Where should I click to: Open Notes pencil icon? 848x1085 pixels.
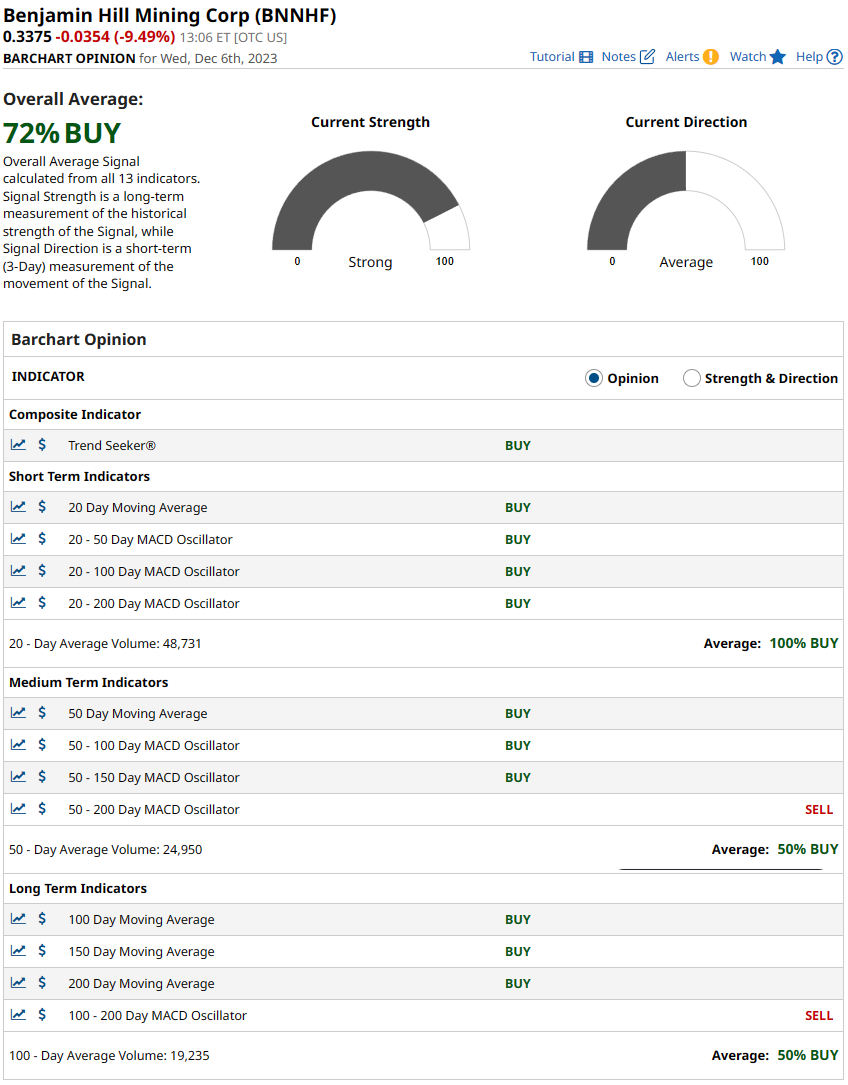[647, 57]
